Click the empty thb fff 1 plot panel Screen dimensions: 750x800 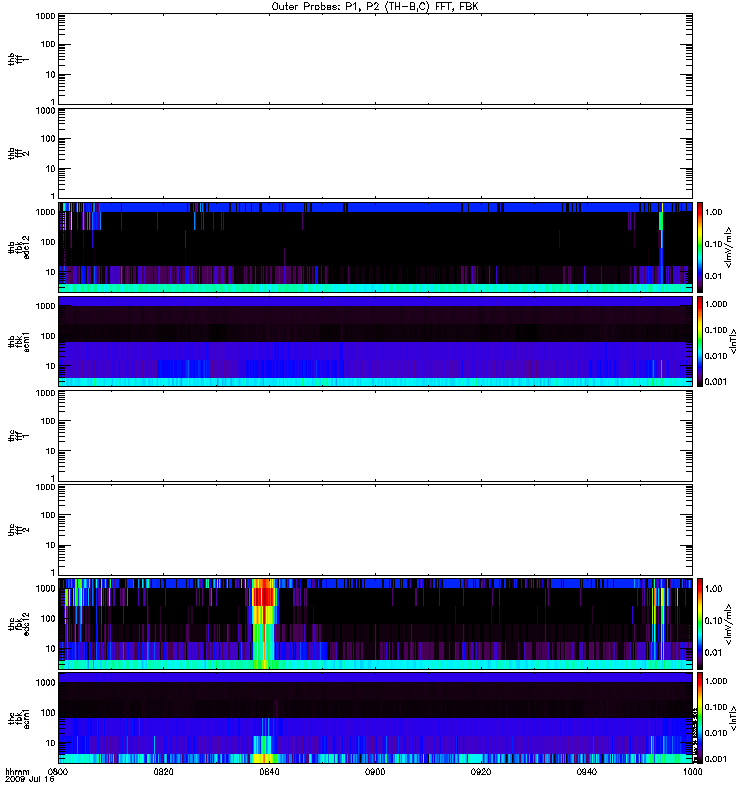375,59
